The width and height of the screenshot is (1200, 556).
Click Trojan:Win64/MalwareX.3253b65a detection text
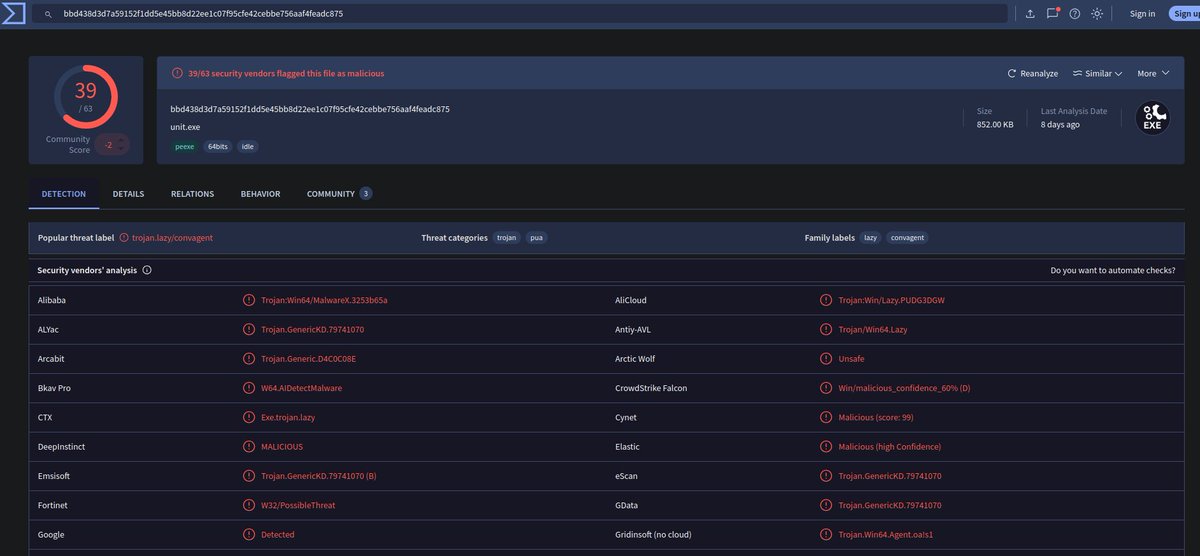pos(324,300)
